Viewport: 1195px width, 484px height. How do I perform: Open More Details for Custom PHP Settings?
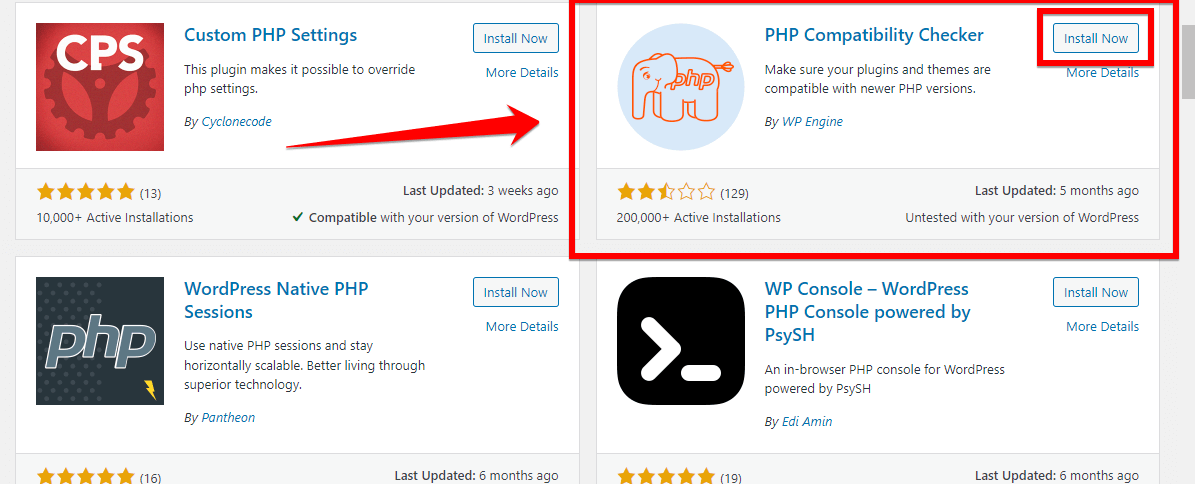pos(522,73)
